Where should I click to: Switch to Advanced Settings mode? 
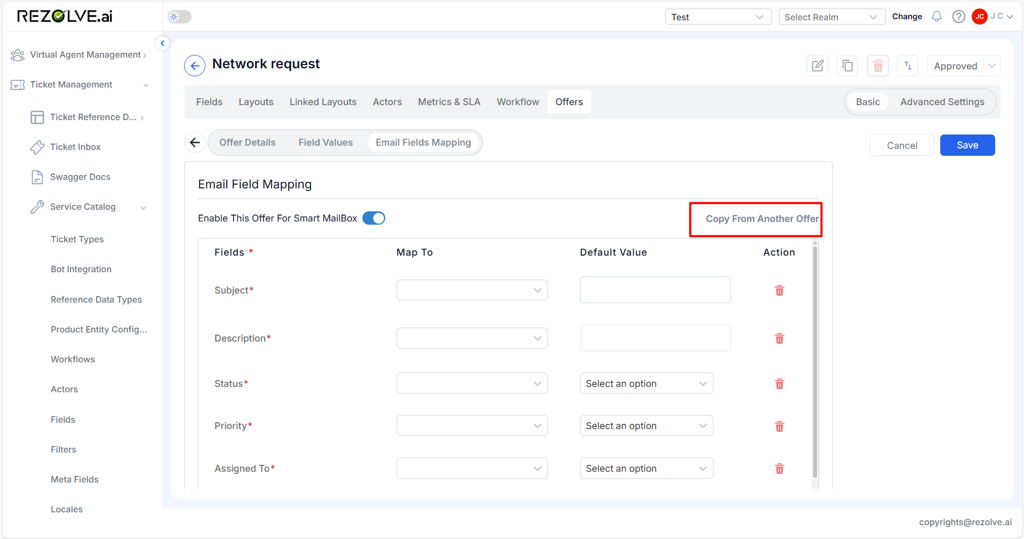[942, 102]
